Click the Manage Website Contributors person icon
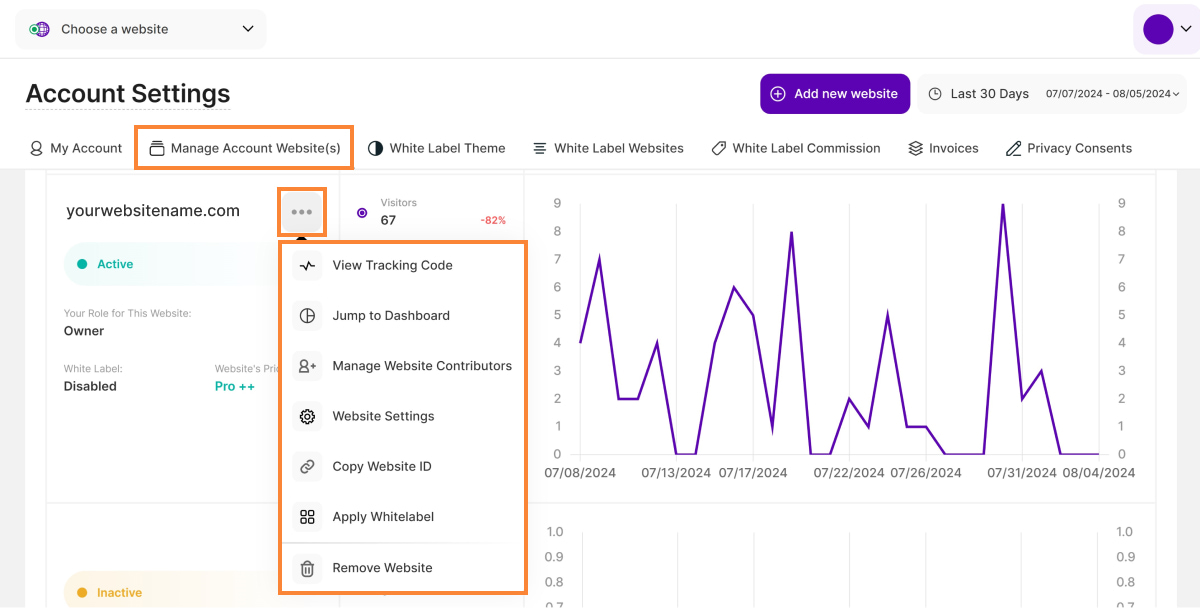The height and width of the screenshot is (608, 1200). [x=308, y=366]
